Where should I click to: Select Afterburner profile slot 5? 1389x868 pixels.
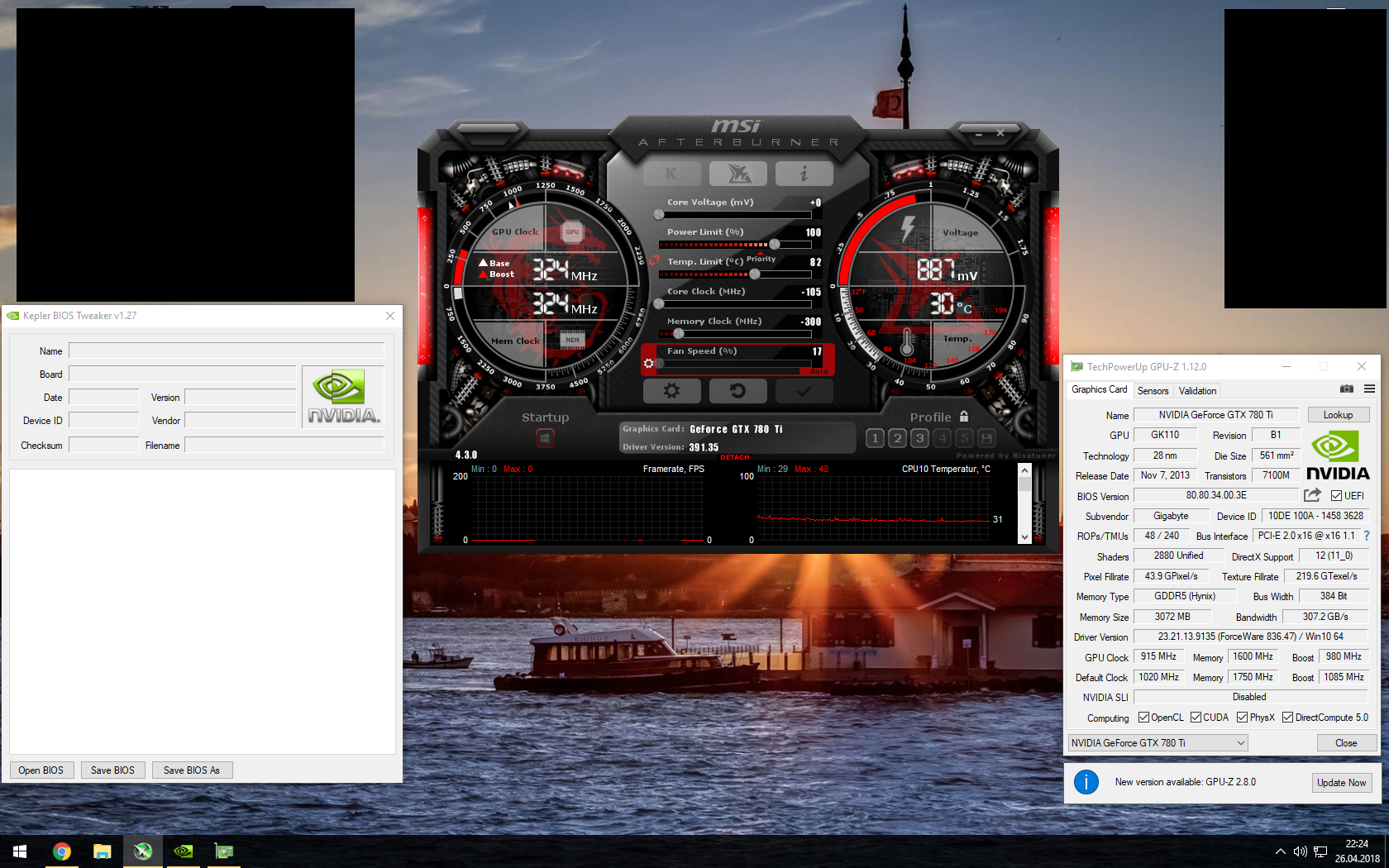click(x=964, y=438)
